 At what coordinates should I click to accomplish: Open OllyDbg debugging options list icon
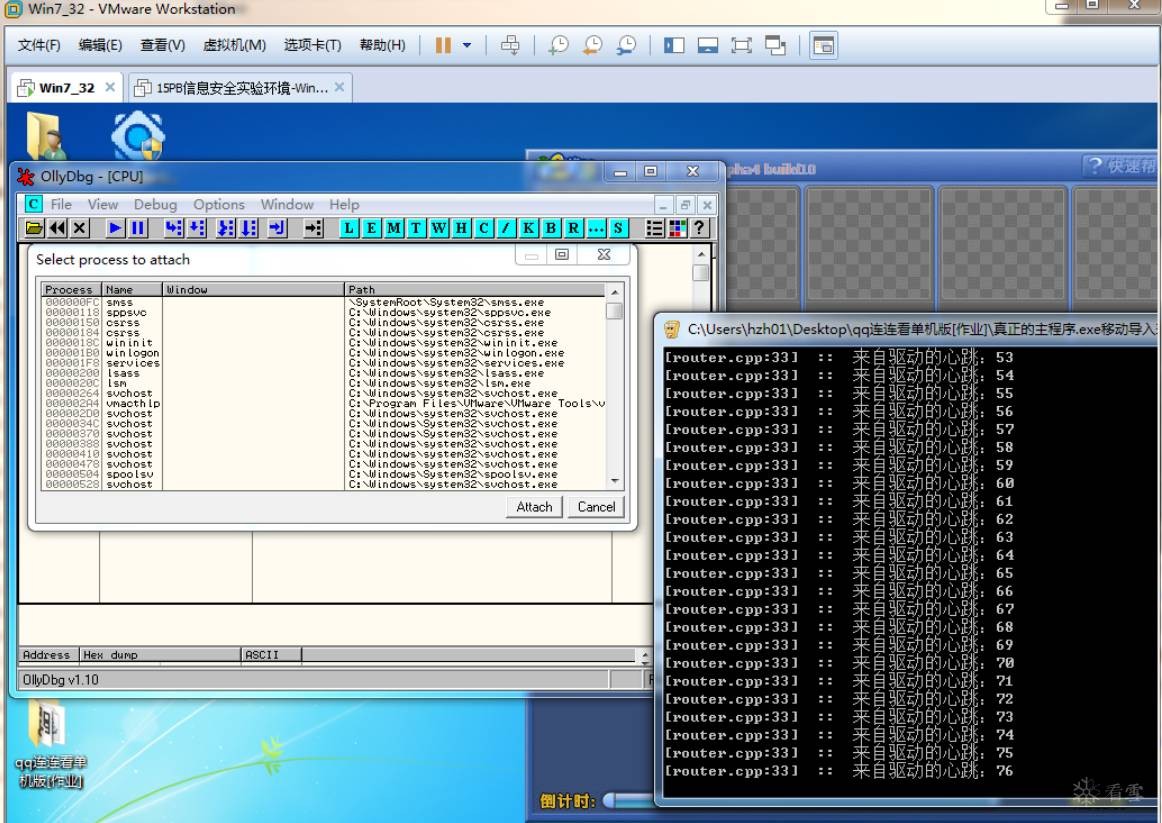(x=654, y=228)
